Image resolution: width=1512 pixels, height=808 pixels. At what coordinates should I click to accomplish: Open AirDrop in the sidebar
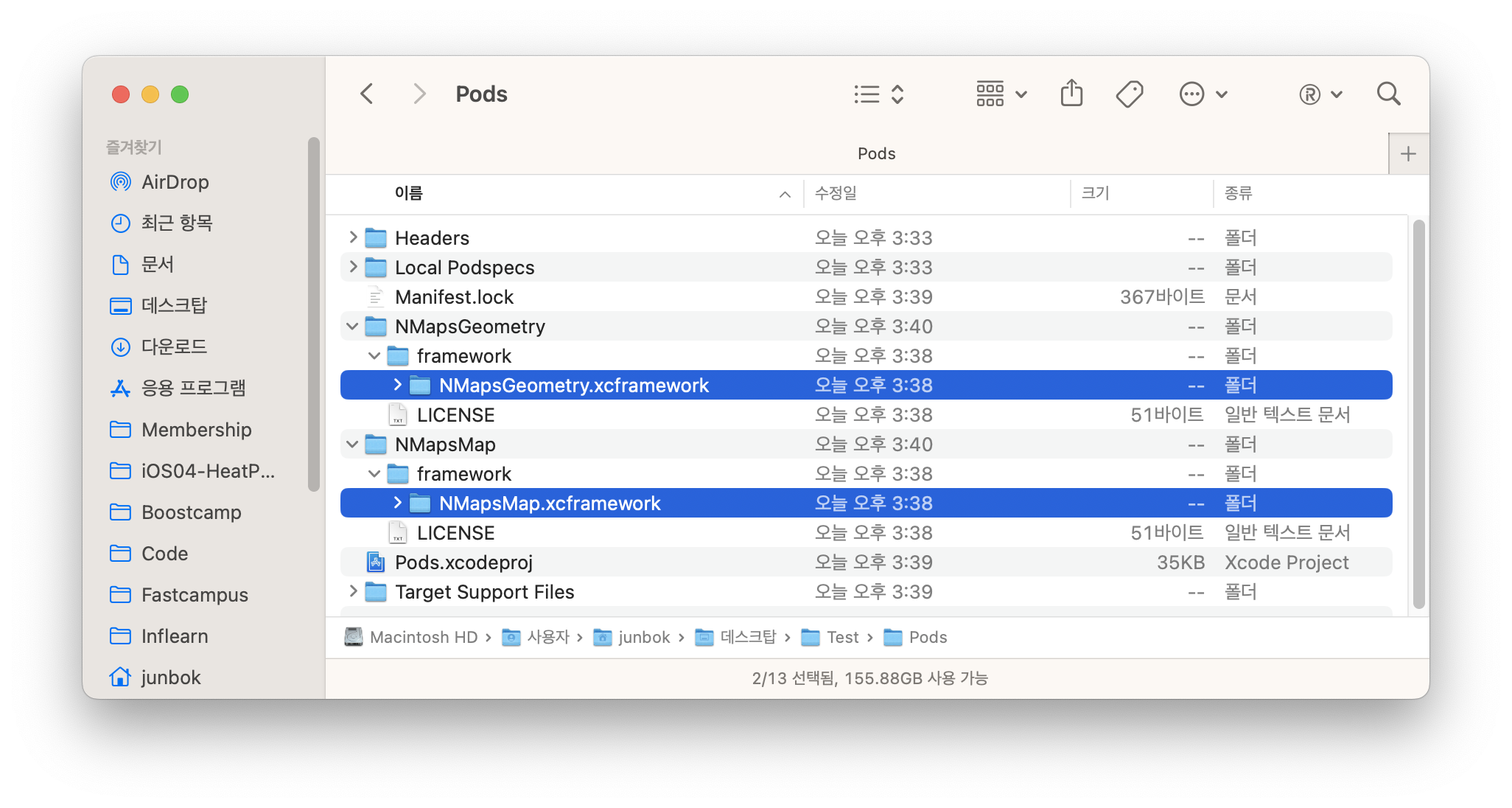click(175, 182)
